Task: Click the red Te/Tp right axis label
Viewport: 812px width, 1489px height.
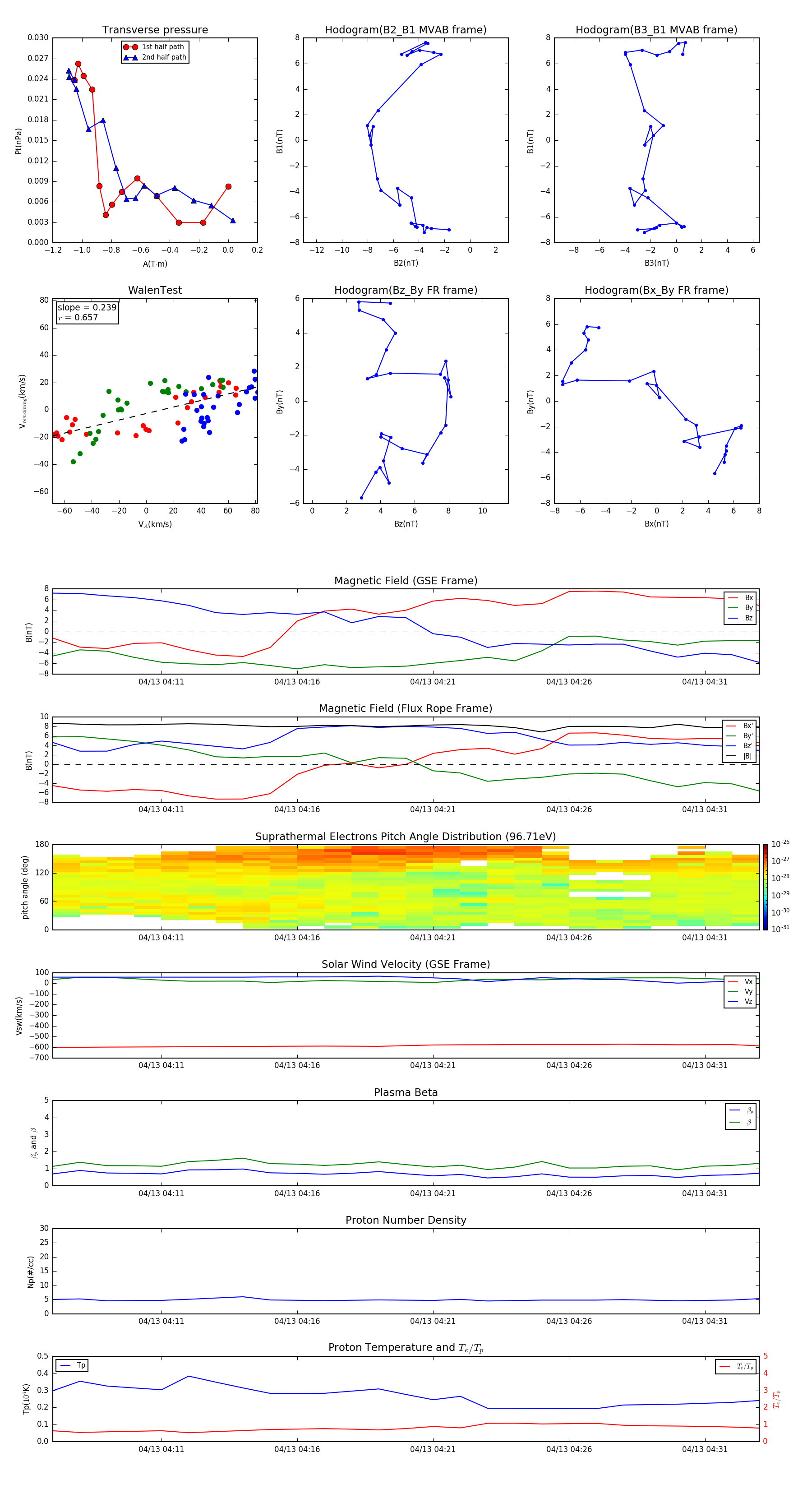Action: click(777, 1399)
